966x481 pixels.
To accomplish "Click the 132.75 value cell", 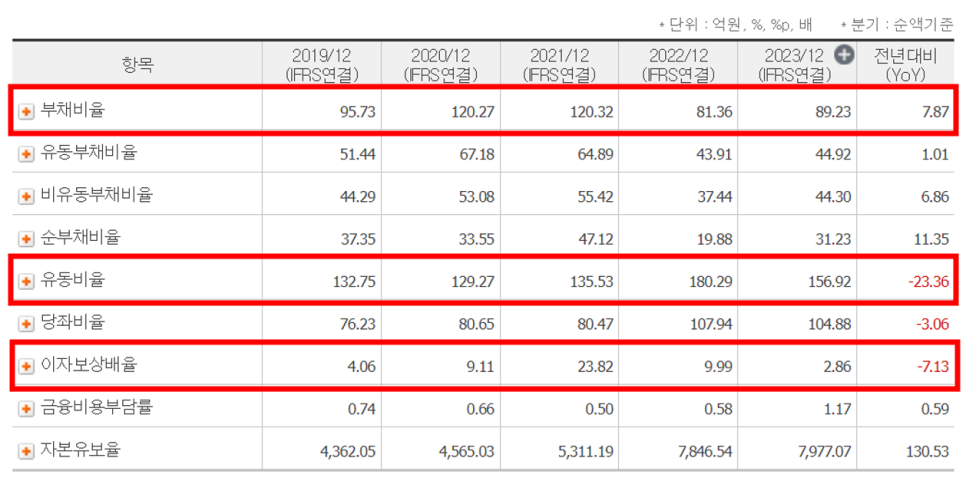I will 353,282.
